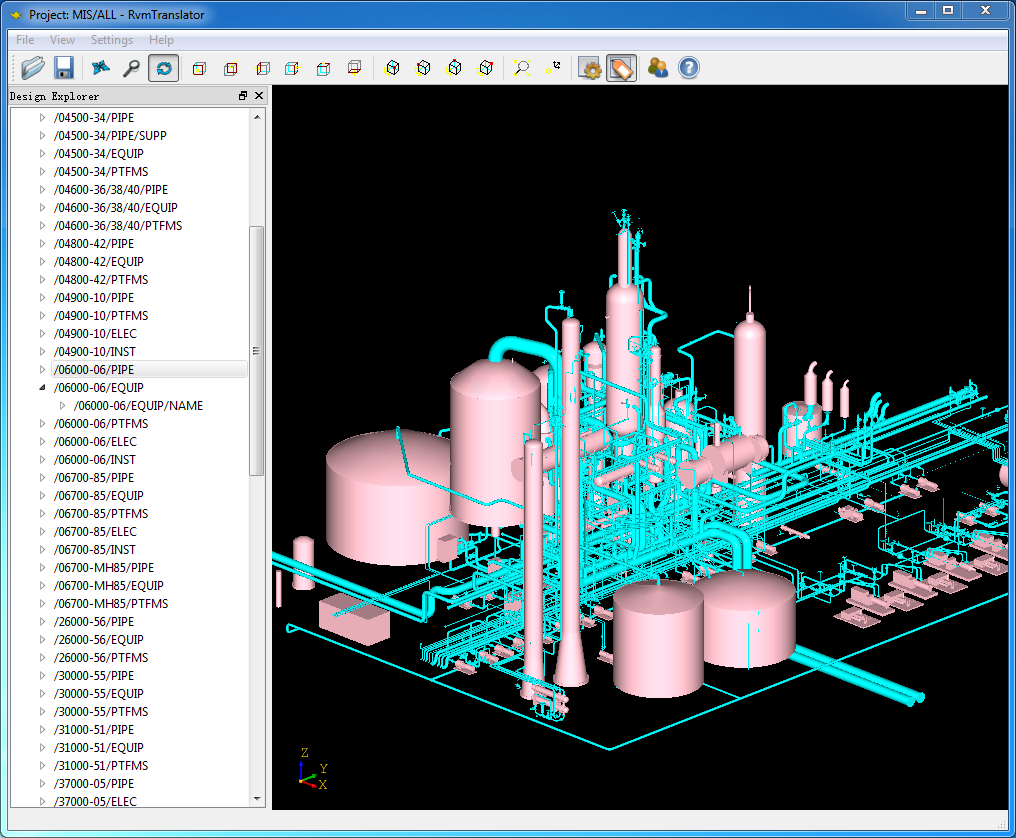Select /26000-56/PIPE in Design Explorer
Viewport: 1016px width, 838px height.
tap(94, 622)
